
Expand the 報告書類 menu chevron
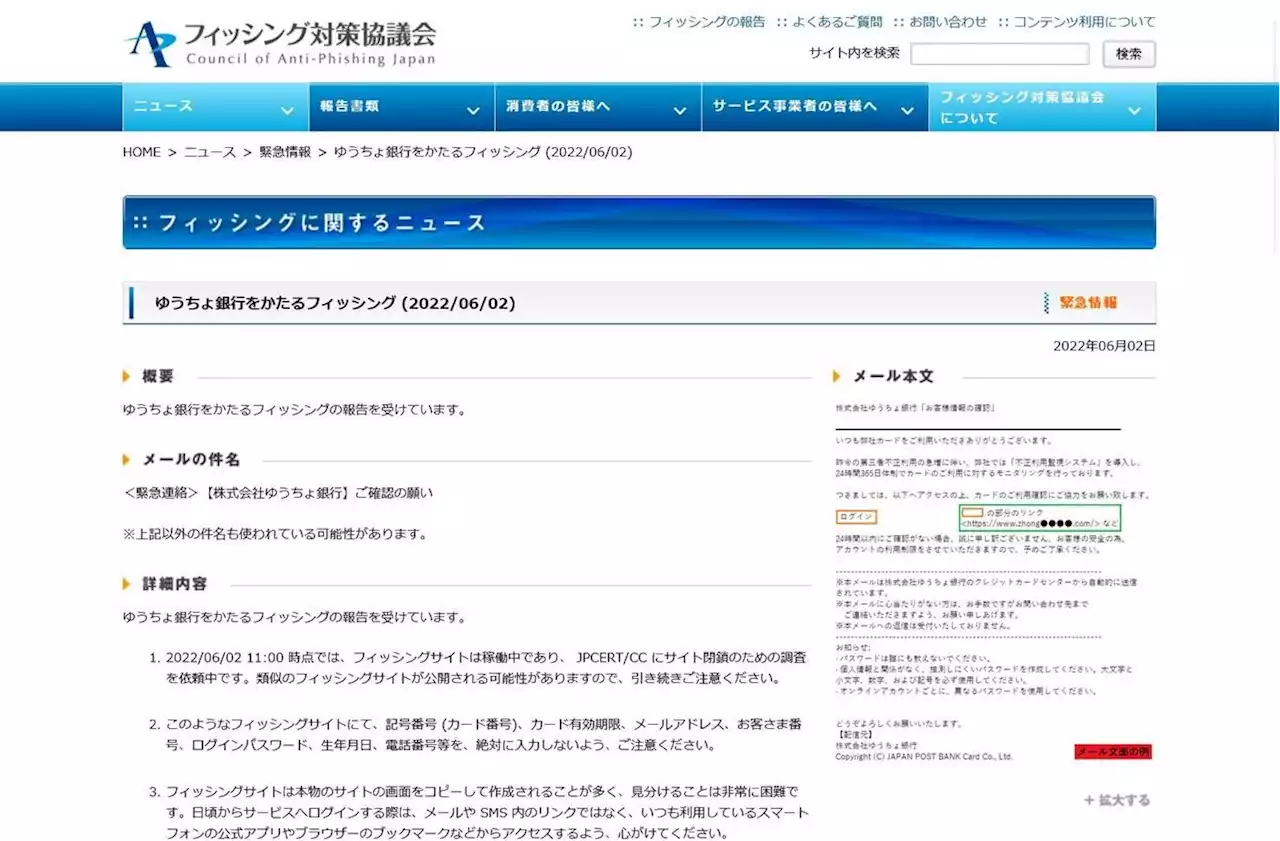[473, 111]
